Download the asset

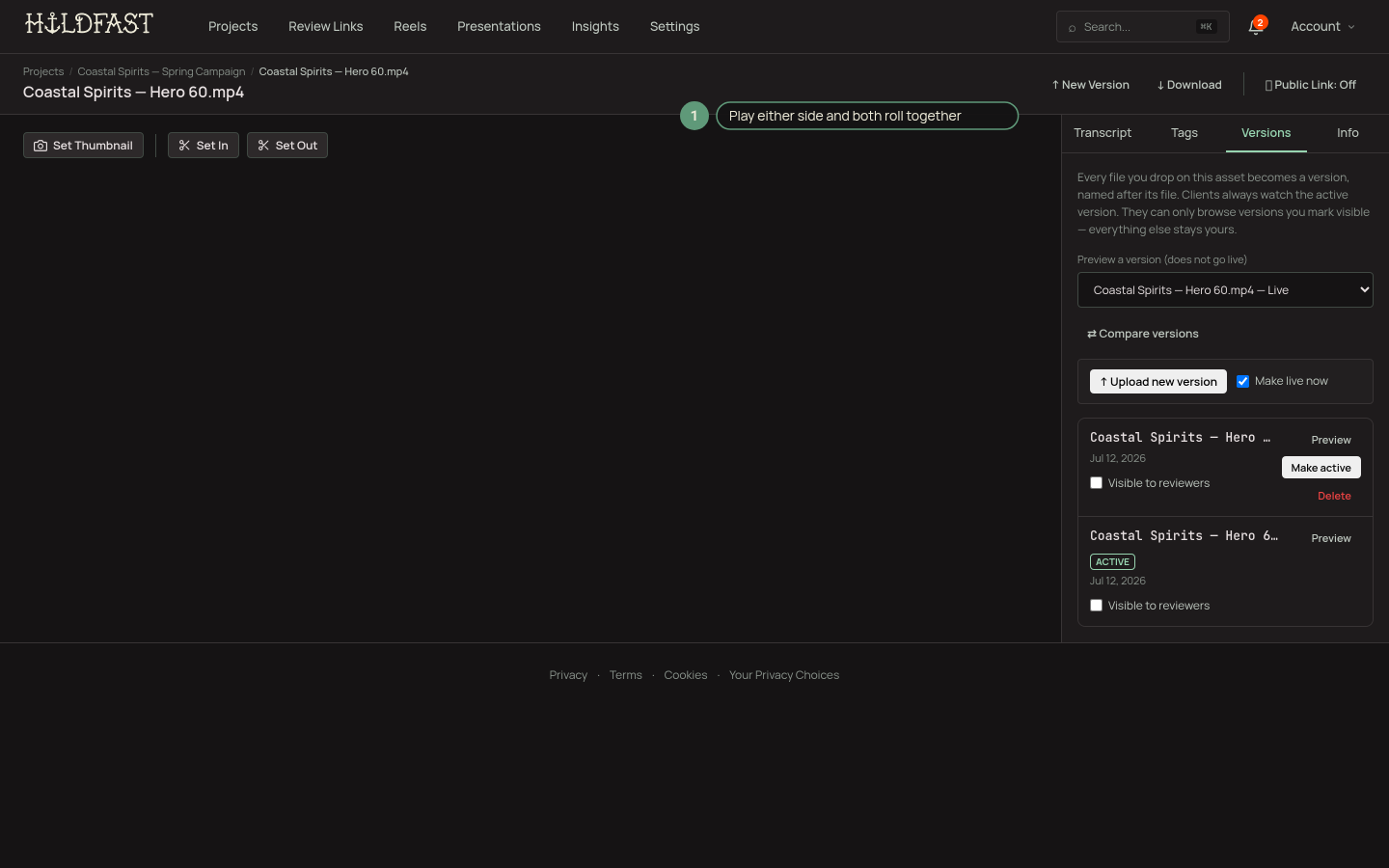pos(1189,85)
